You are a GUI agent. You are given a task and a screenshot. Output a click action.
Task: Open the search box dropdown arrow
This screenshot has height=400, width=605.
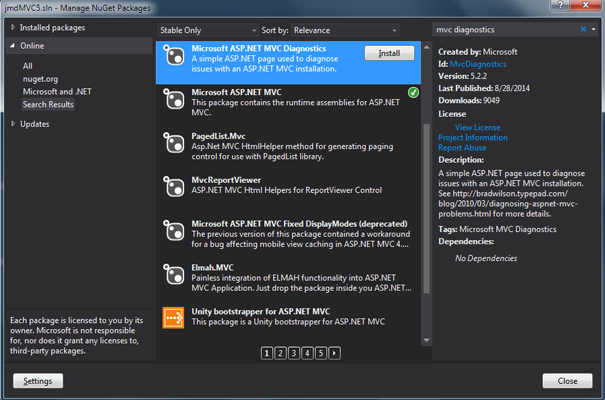pyautogui.click(x=593, y=29)
